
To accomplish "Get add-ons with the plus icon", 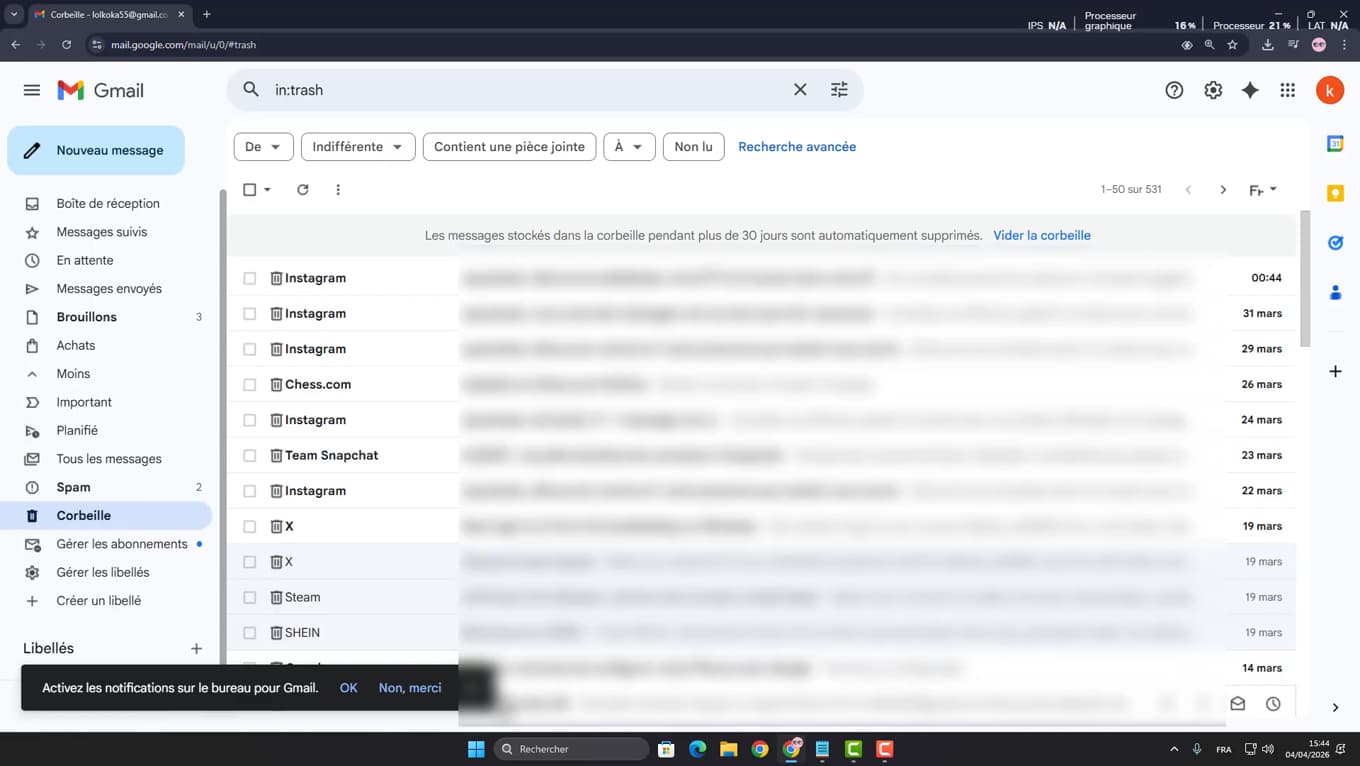I will pos(1335,371).
